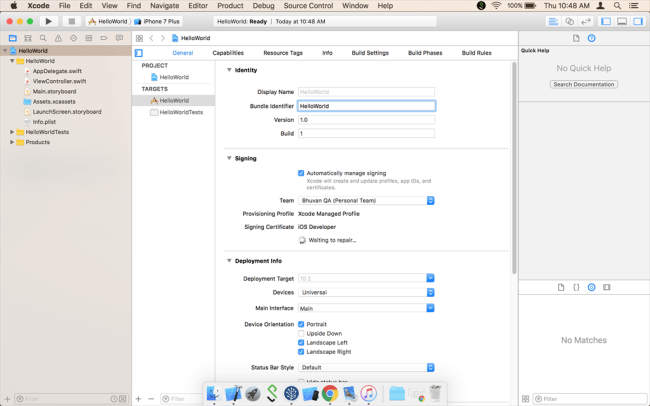Image resolution: width=650 pixels, height=406 pixels.
Task: Show the Quick Help inspector
Action: coord(592,38)
